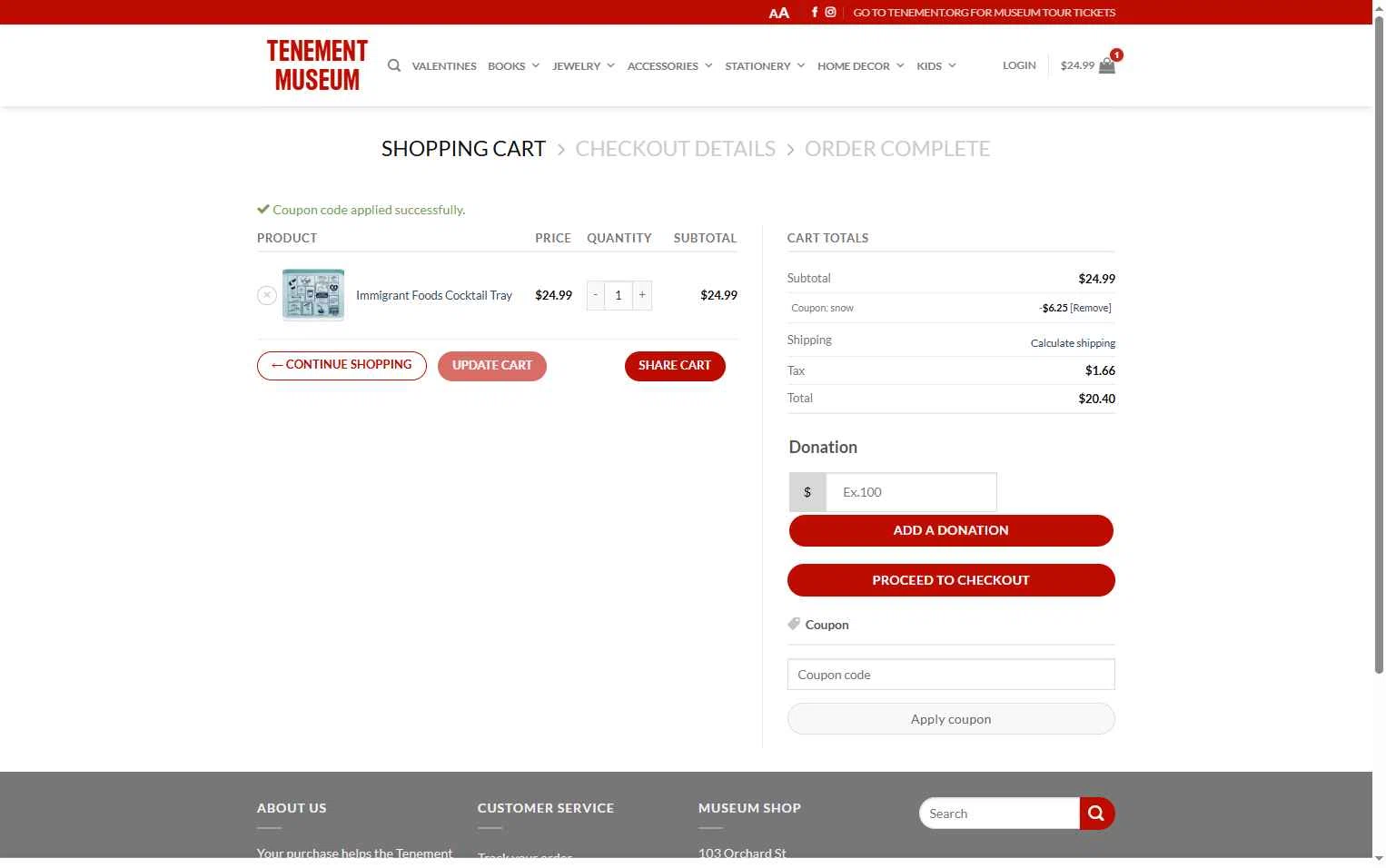Screen dimensions: 1386x868
Task: Click the $24.99 cart total in header
Action: (1077, 65)
